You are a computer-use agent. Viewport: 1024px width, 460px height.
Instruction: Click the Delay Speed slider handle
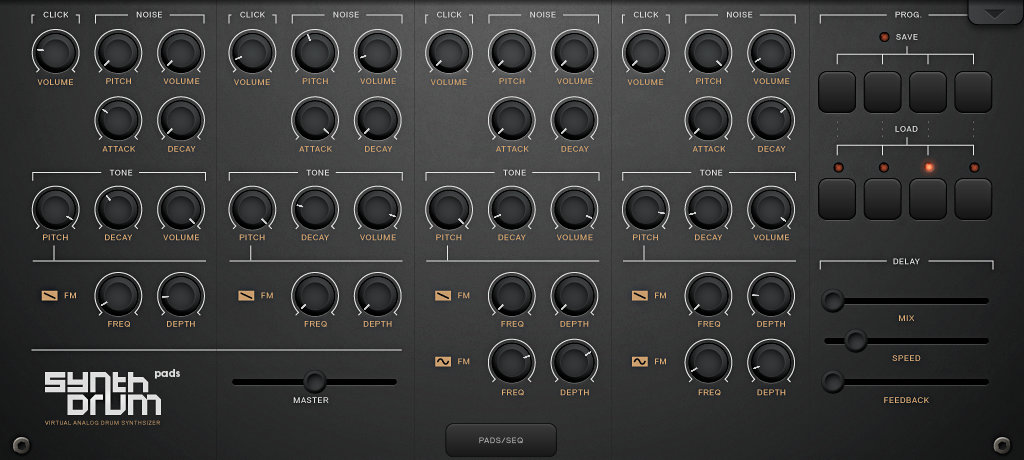tap(855, 341)
